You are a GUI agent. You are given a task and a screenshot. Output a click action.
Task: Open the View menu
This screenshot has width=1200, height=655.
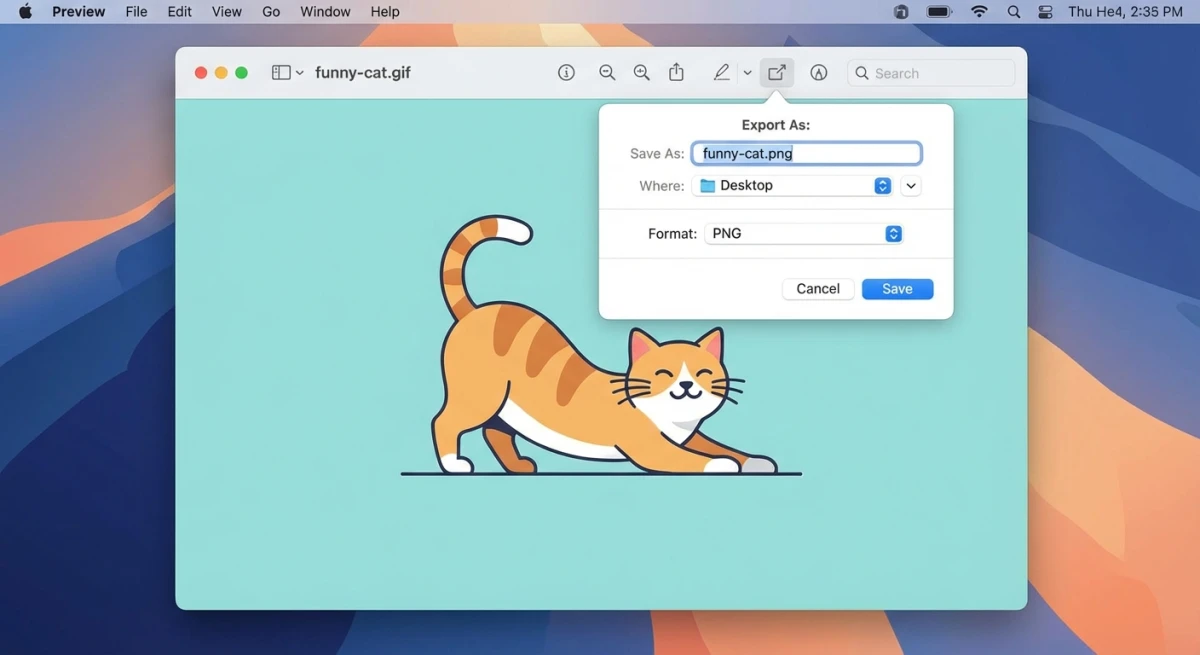[x=227, y=12]
